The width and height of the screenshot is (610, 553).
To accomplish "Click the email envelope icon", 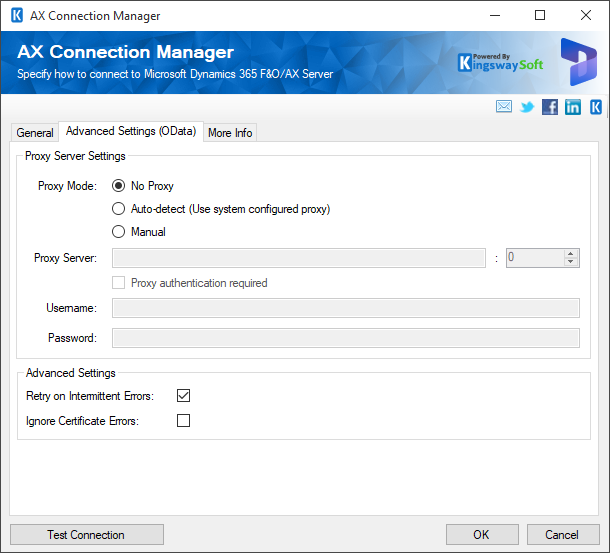I will [503, 106].
